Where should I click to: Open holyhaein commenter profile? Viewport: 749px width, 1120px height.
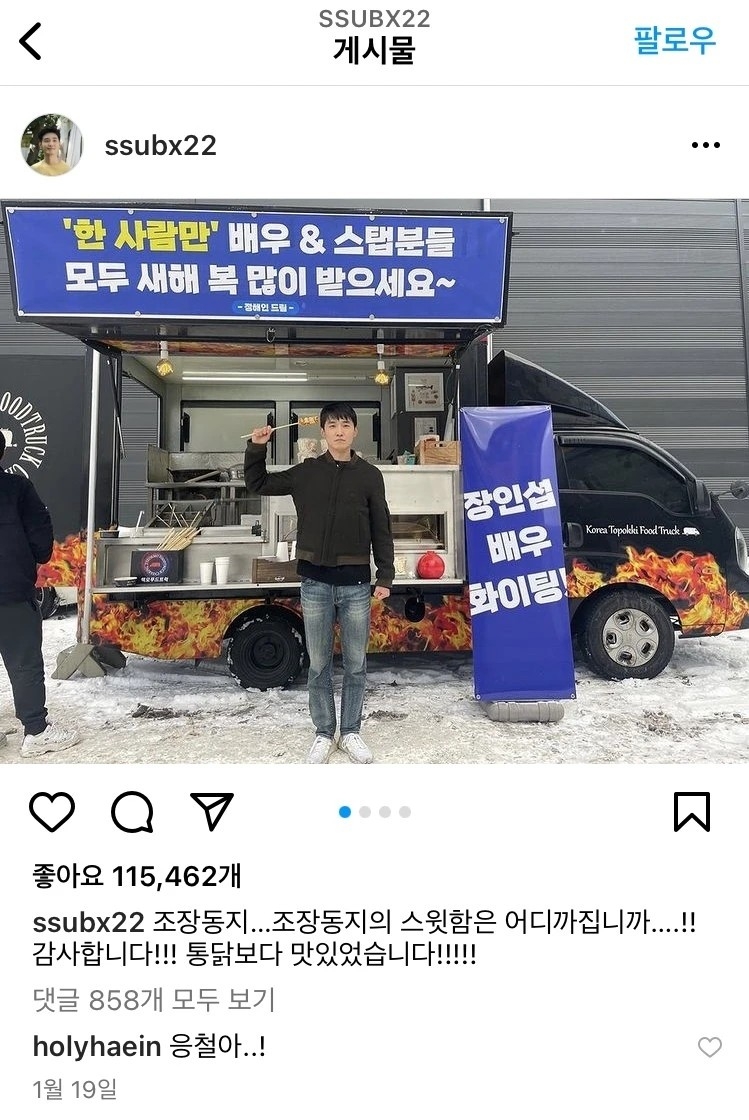(97, 1046)
